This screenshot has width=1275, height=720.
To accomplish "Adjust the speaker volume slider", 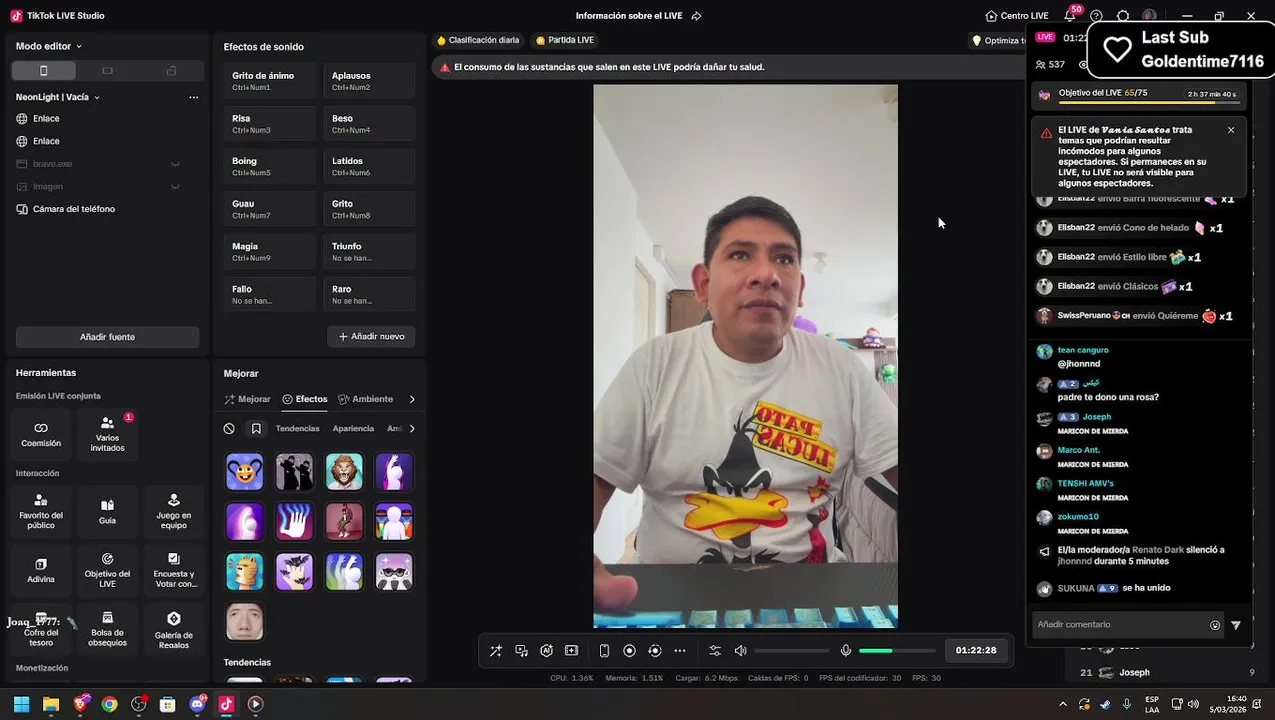I will (x=792, y=651).
